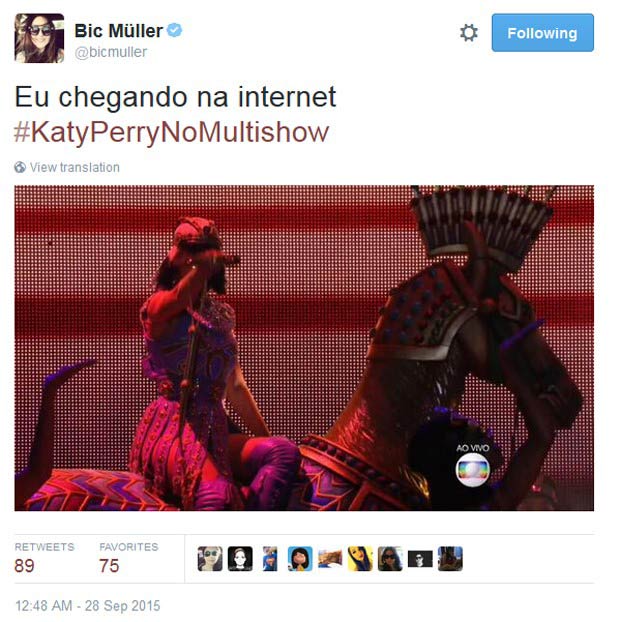Click the tweet text Eu chegando na internet
620x622 pixels.
175,97
